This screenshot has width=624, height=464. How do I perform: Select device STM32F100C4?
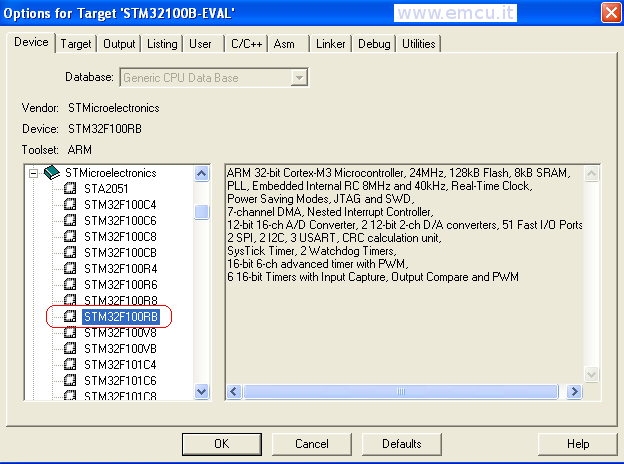120,205
